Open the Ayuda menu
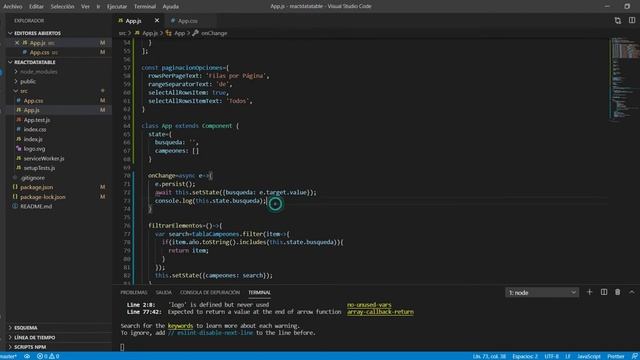 171,7
